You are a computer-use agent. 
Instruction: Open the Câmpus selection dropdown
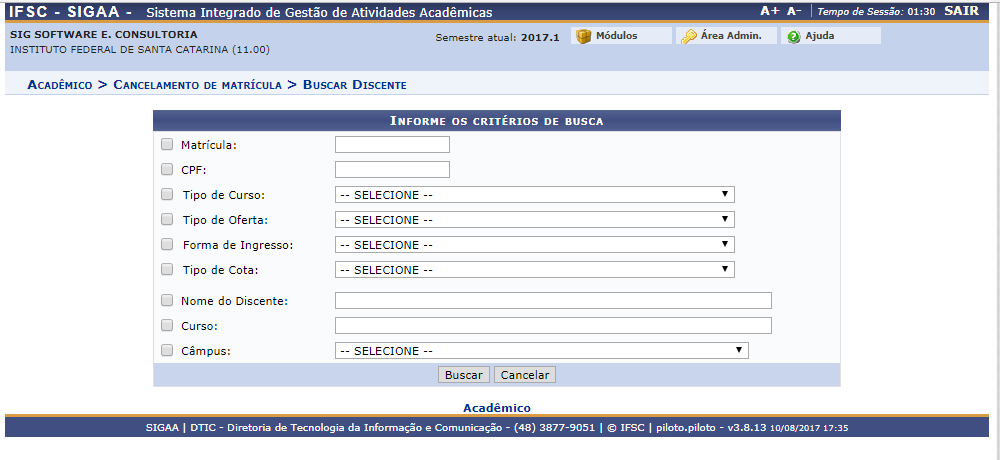[x=541, y=350]
